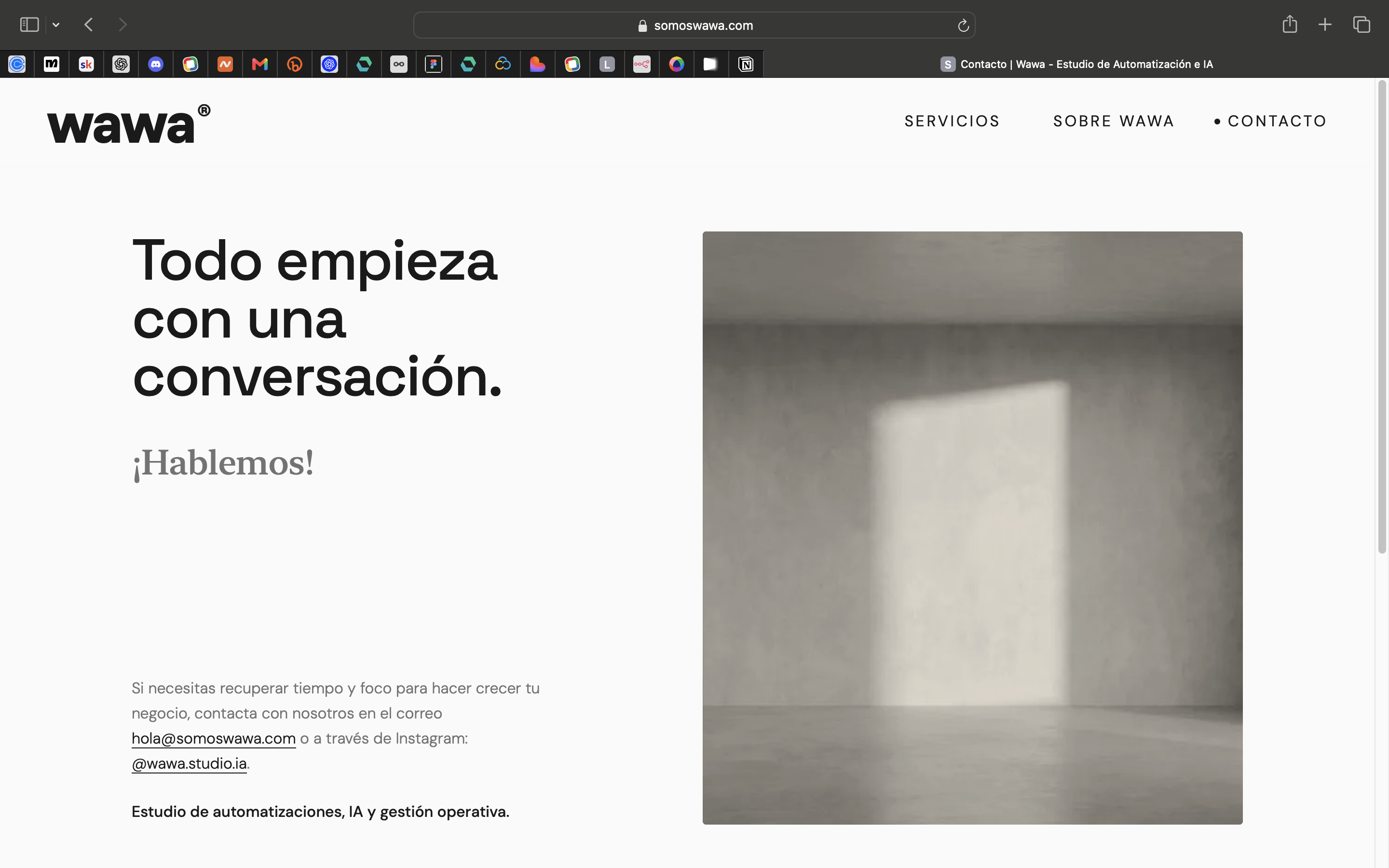The image size is (1389, 868).
Task: Open the Bitly pinned tab
Action: tap(295, 64)
